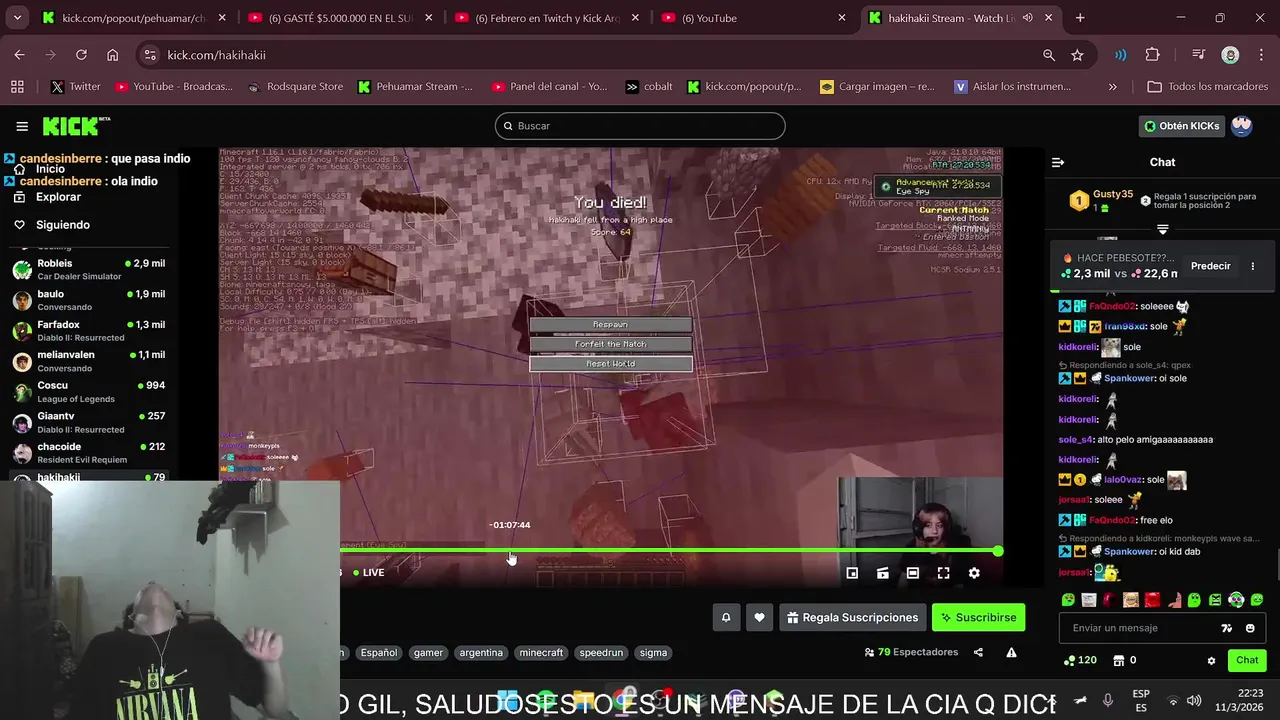Screen dimensions: 1280x720
Task: Click chat translate icon in message box
Action: 1227,628
